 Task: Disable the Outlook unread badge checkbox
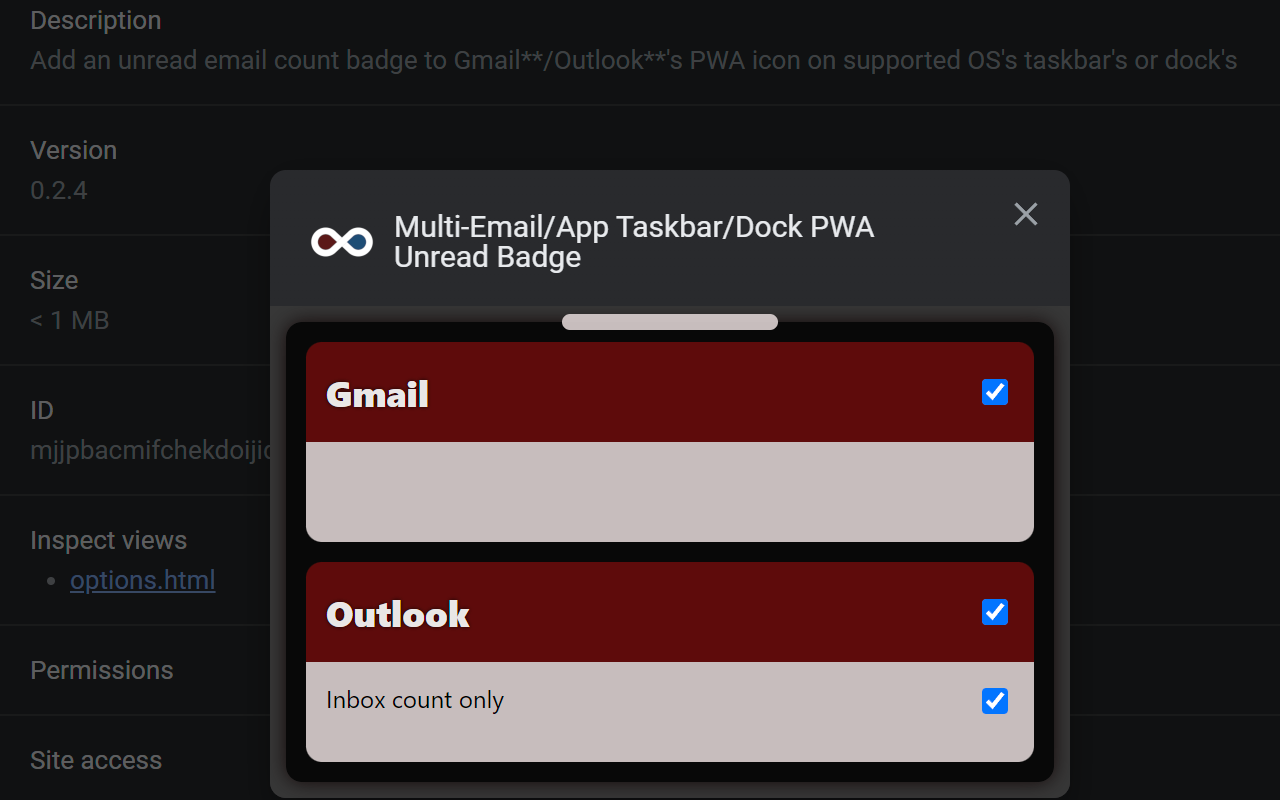coord(994,612)
